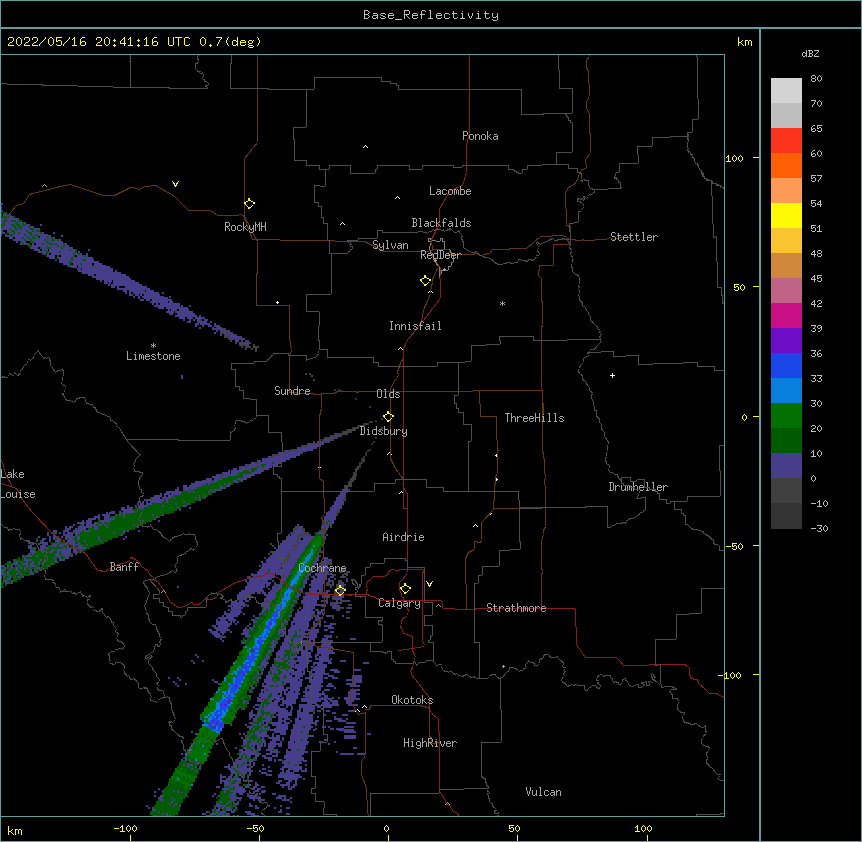Click the HighRiver town label
This screenshot has width=862, height=842.
pos(430,743)
